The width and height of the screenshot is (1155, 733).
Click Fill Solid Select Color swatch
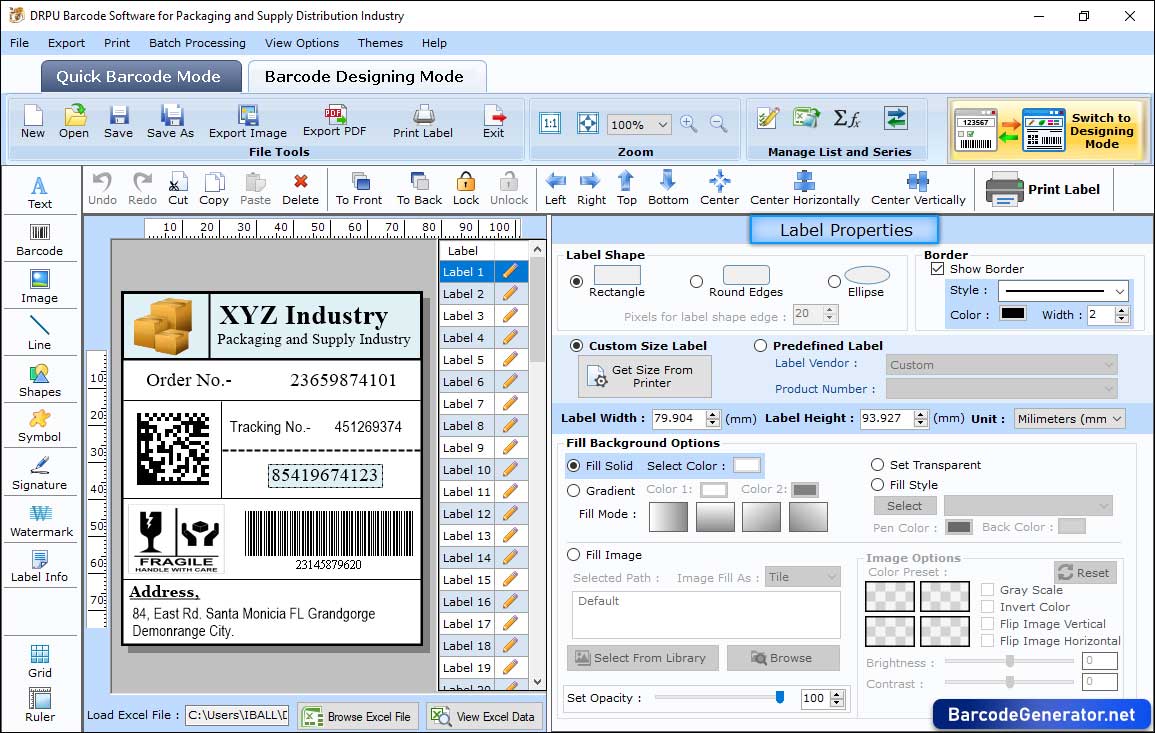pos(746,466)
